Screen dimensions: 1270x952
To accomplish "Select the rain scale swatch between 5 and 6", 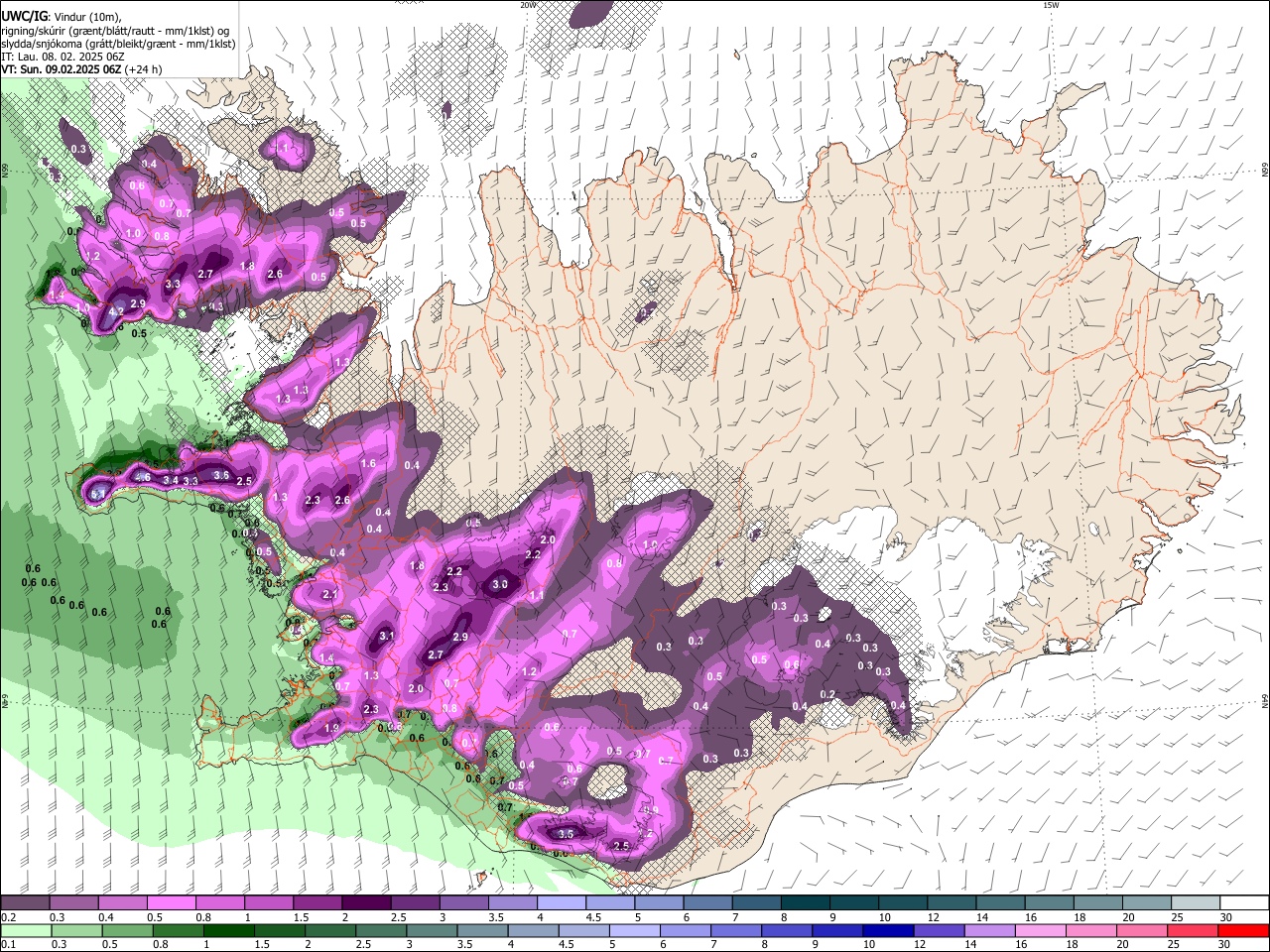I will [x=633, y=930].
